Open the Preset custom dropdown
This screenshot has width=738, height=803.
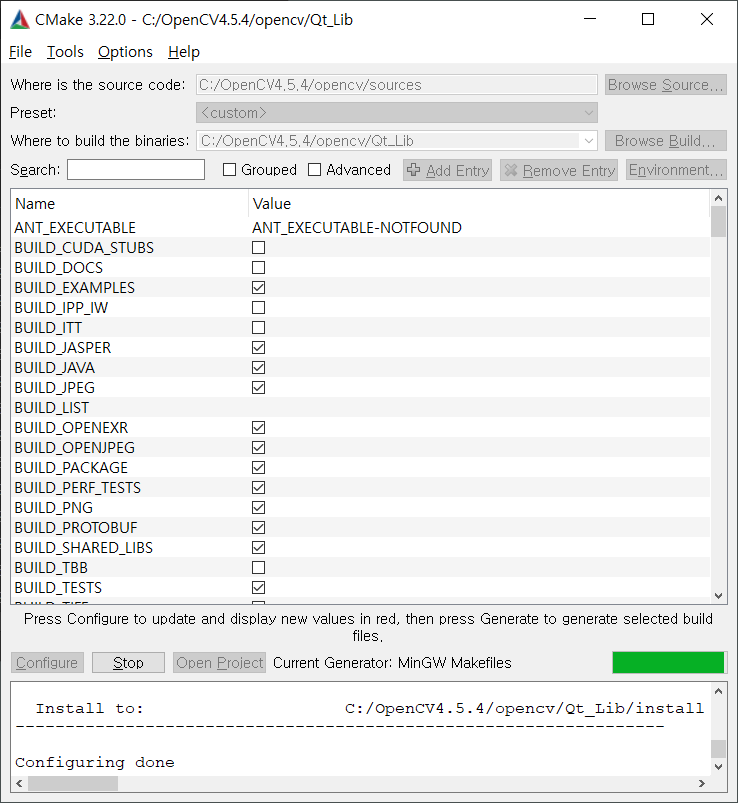click(396, 113)
